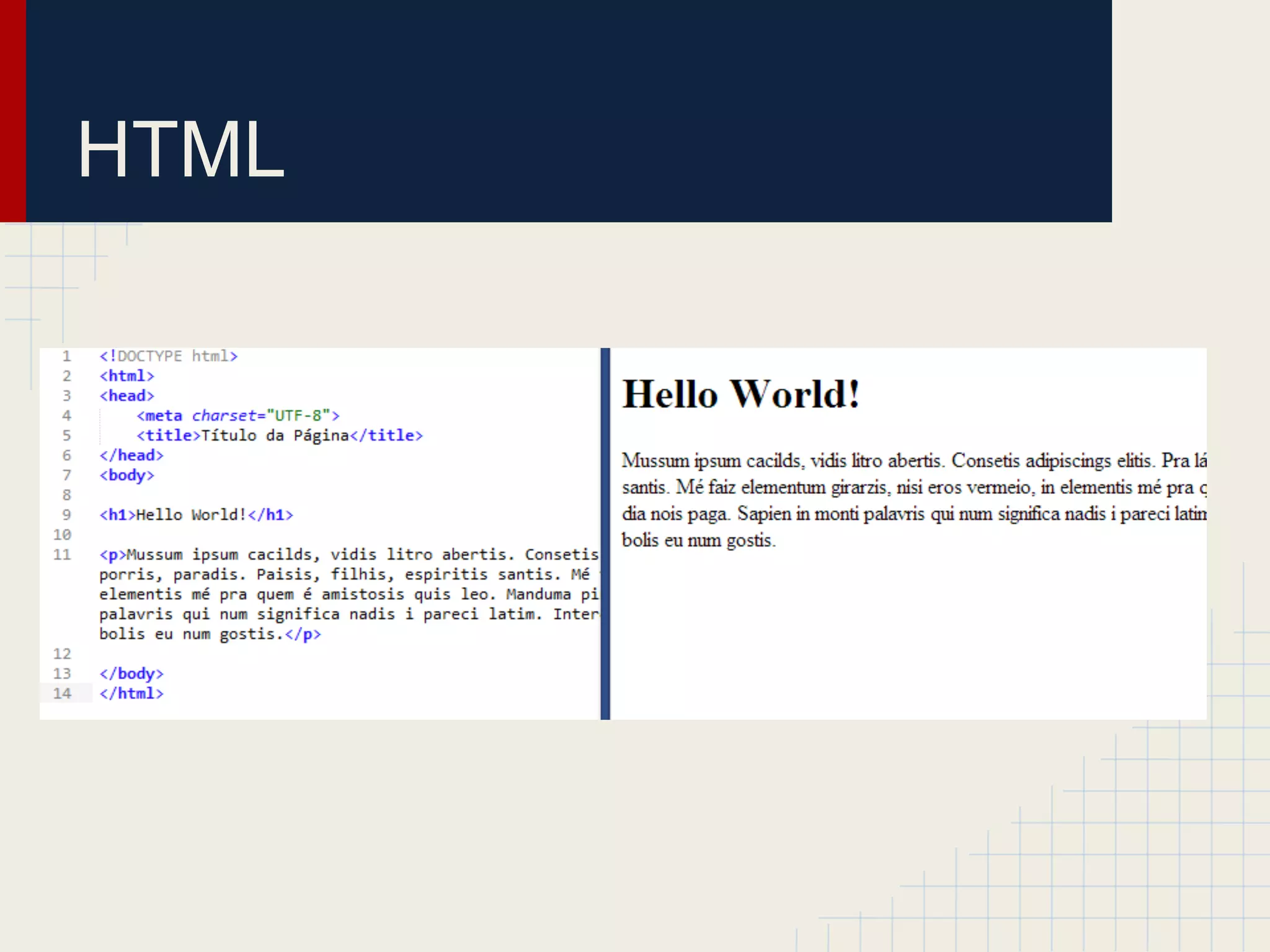Click the <p>Mussum ipsum cacilds code line
This screenshot has width=1270, height=952.
pos(349,555)
